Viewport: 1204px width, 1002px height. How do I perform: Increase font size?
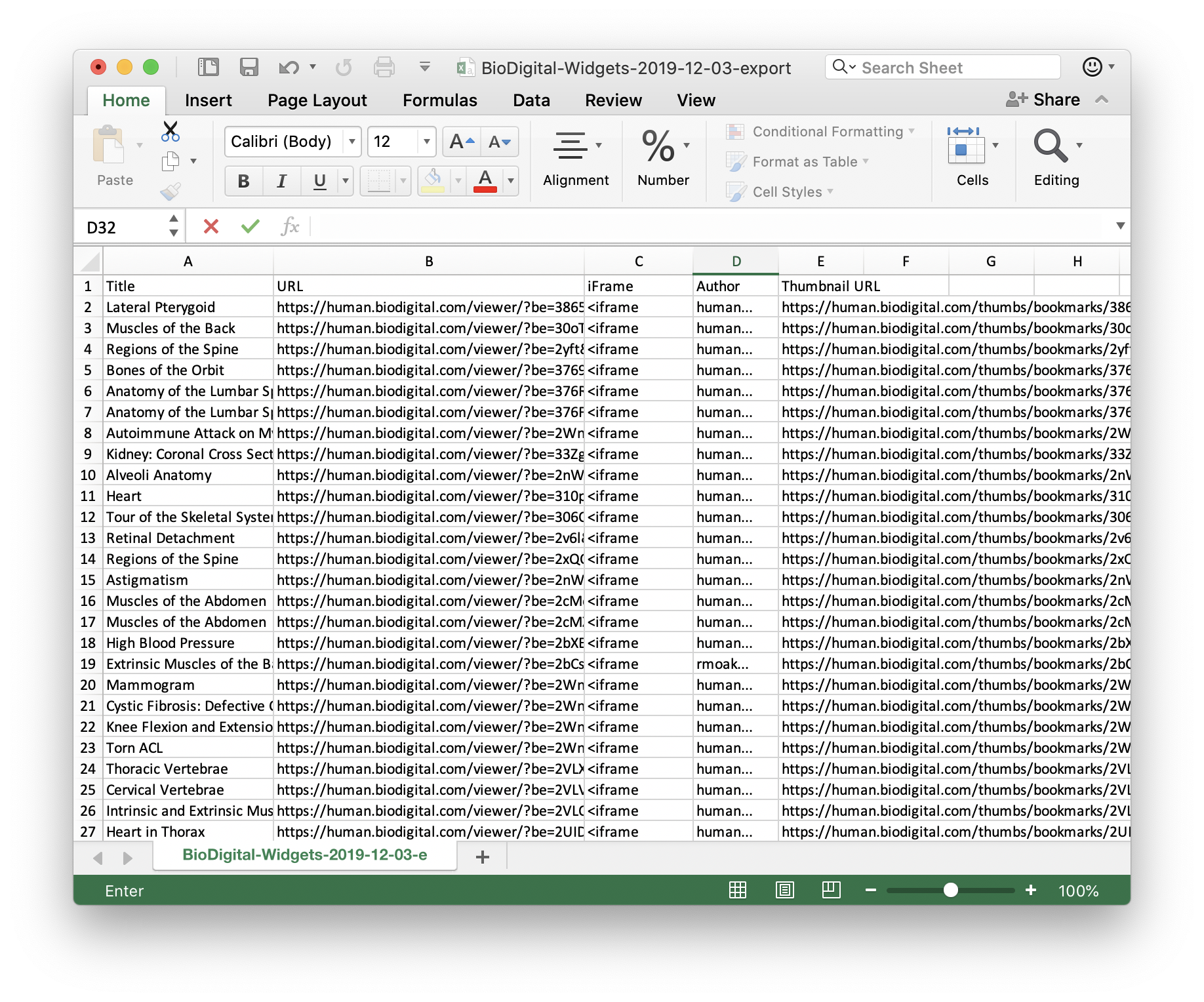(462, 142)
